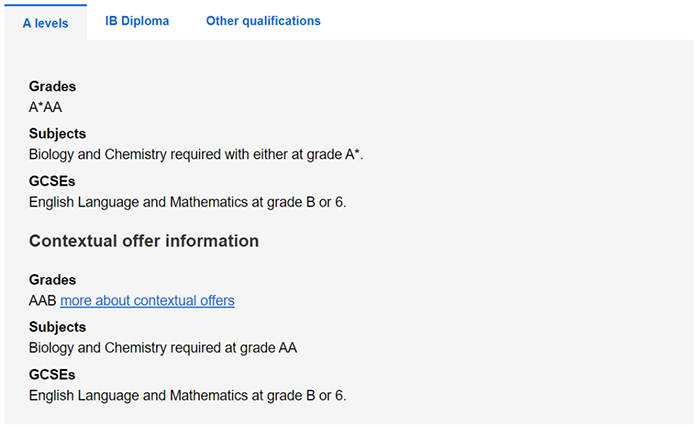
Task: Click the first Grades heading under A levels
Action: tap(52, 87)
